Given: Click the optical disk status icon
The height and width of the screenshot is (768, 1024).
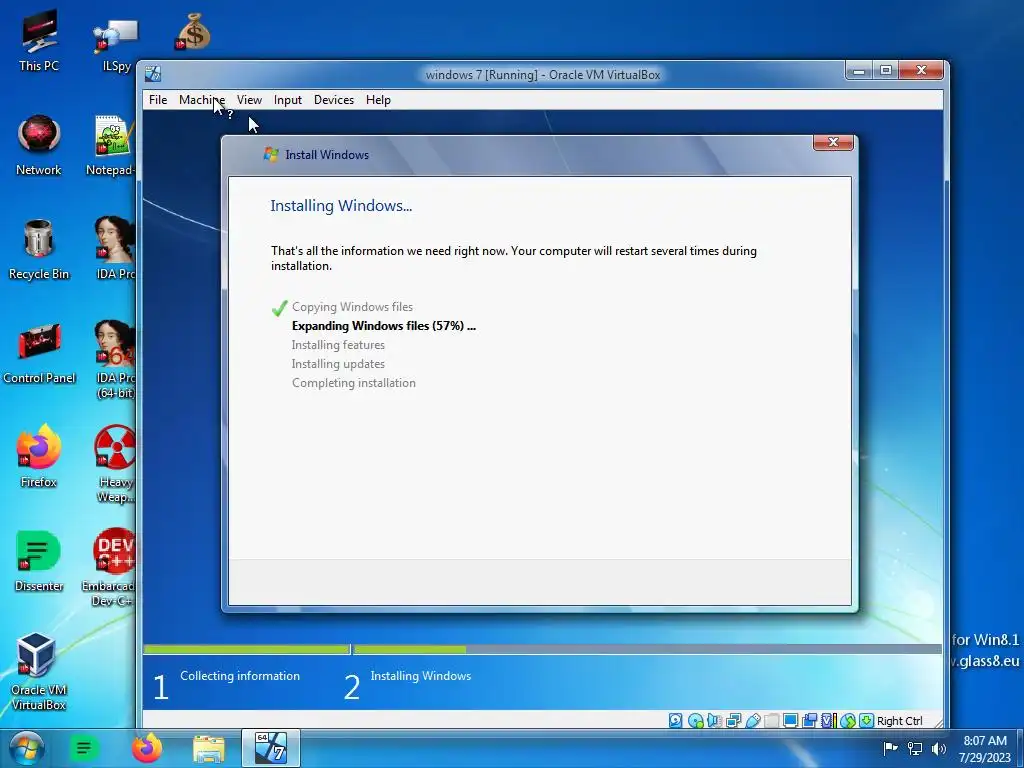Looking at the screenshot, I should pos(696,720).
